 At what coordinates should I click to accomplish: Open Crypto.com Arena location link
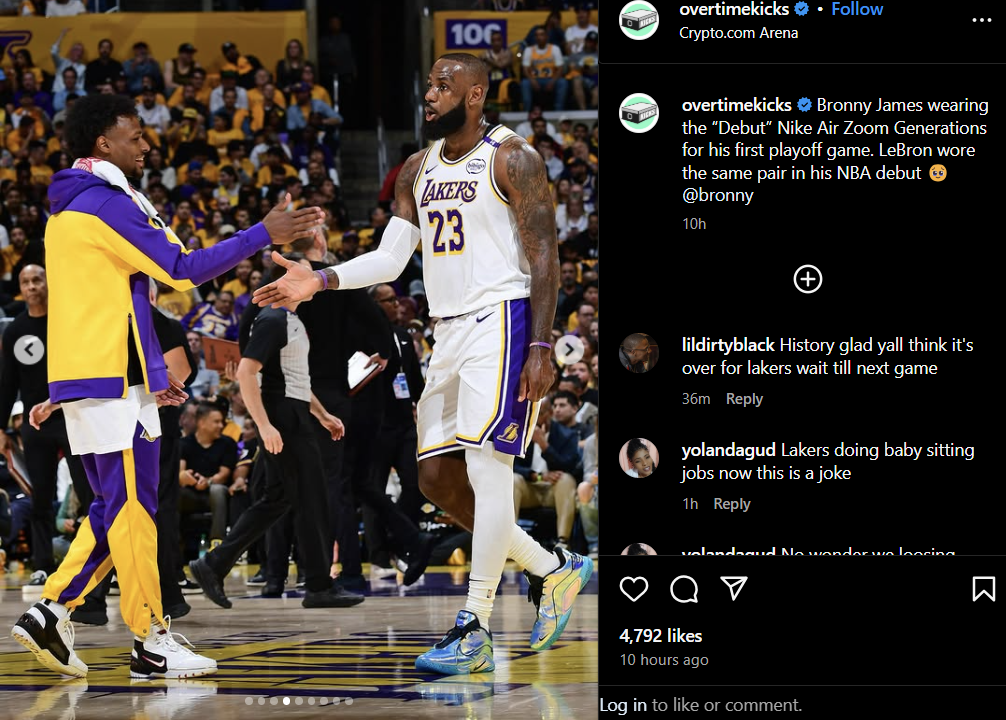coord(738,33)
